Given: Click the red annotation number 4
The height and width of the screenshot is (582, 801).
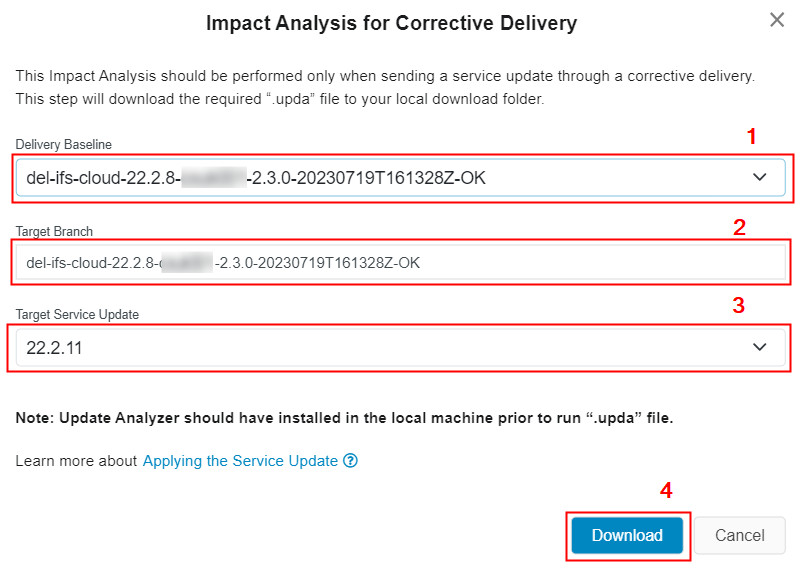Looking at the screenshot, I should pos(666,491).
